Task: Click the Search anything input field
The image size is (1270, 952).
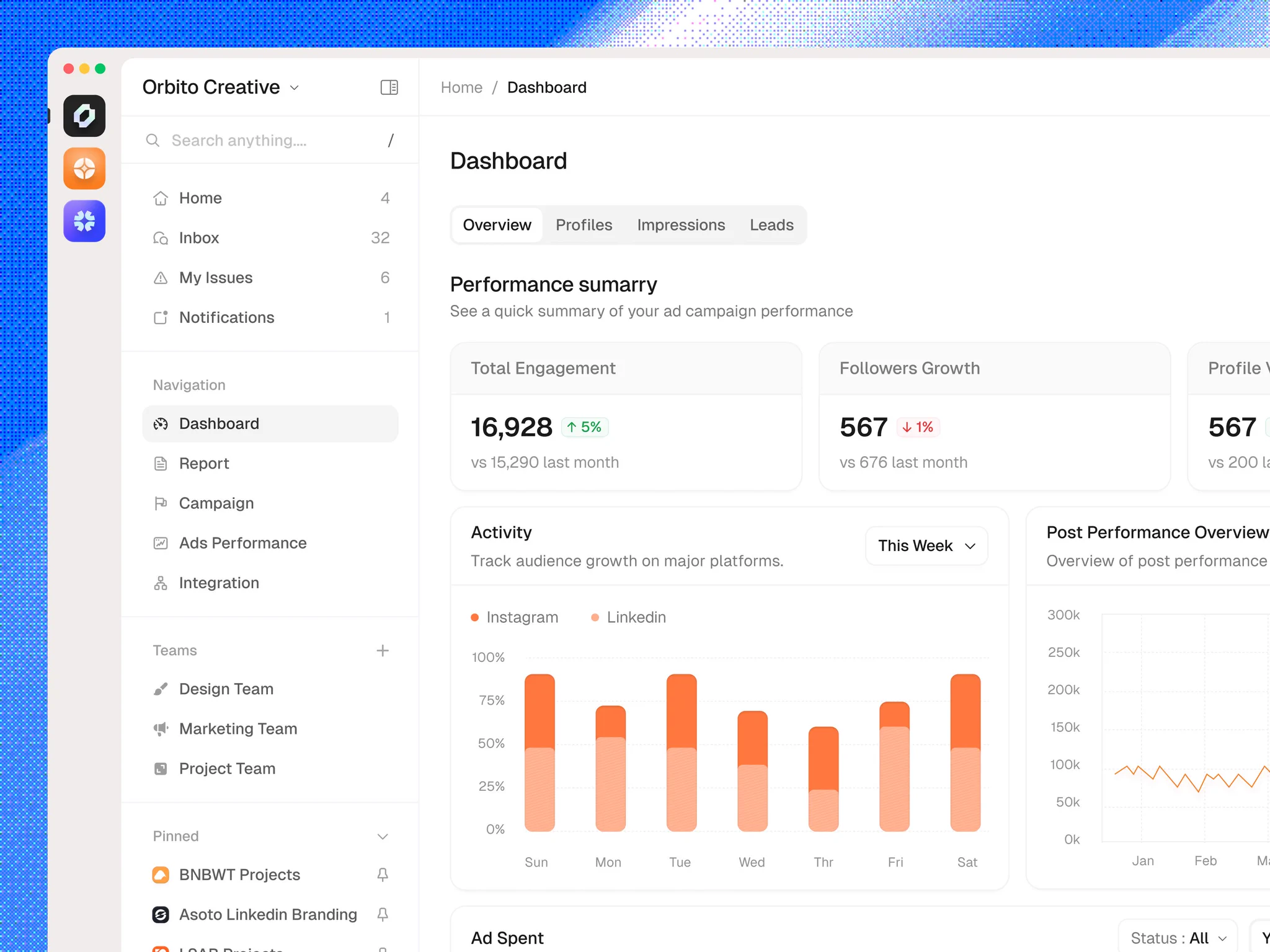Action: (270, 141)
